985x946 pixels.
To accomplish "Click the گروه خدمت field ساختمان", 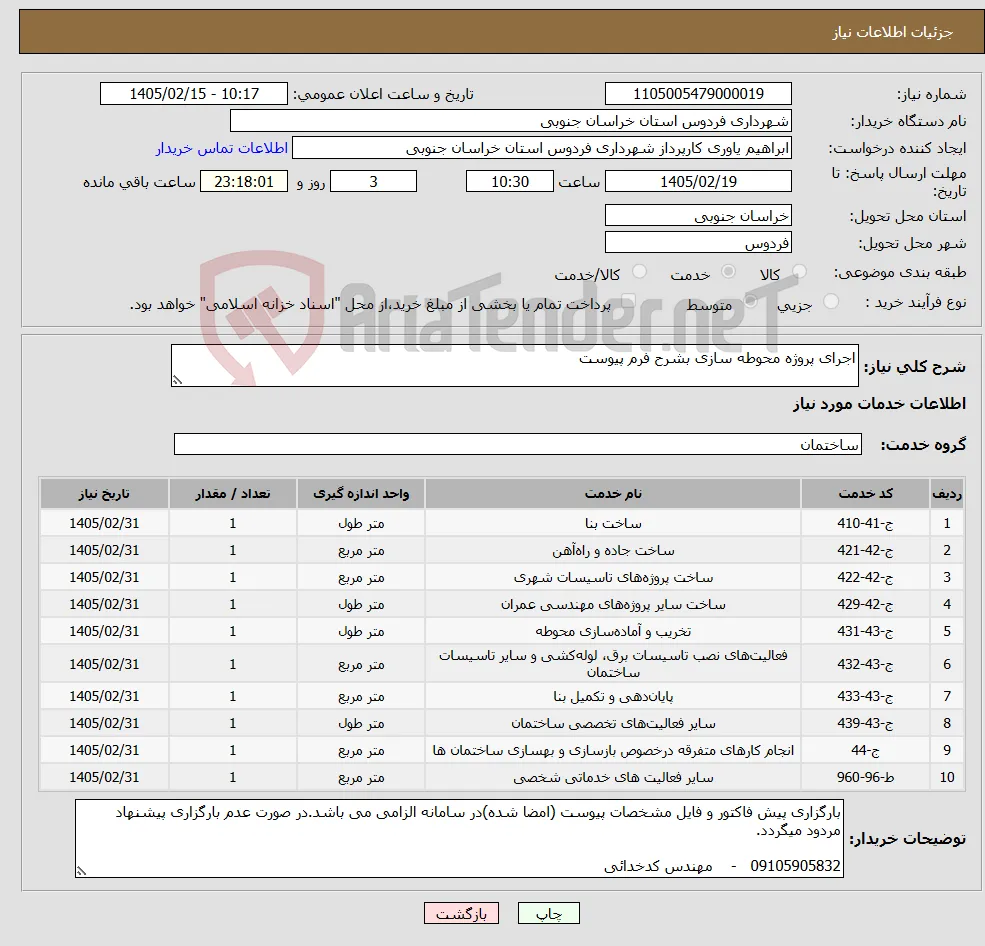I will tap(518, 445).
